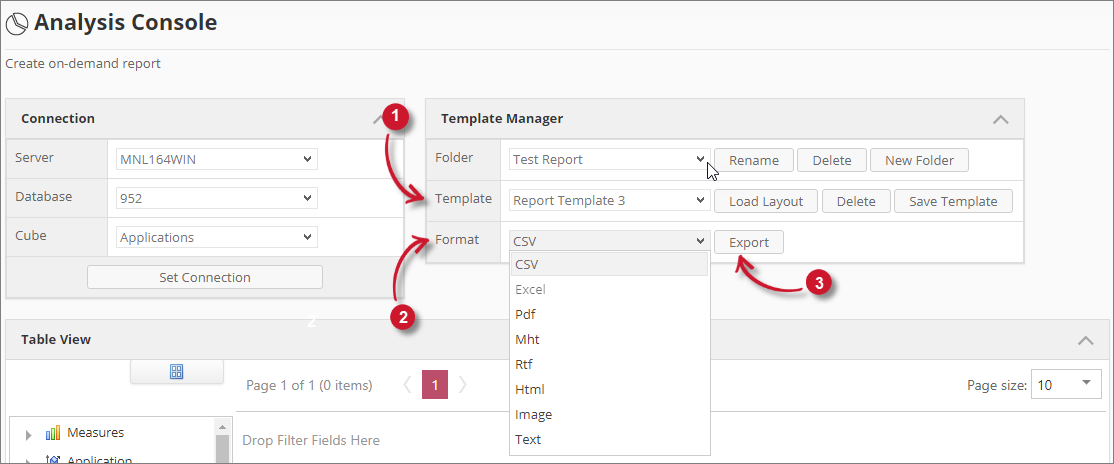Screen dimensions: 1114x464
Task: Click the Measures bar chart icon
Action: (53, 433)
